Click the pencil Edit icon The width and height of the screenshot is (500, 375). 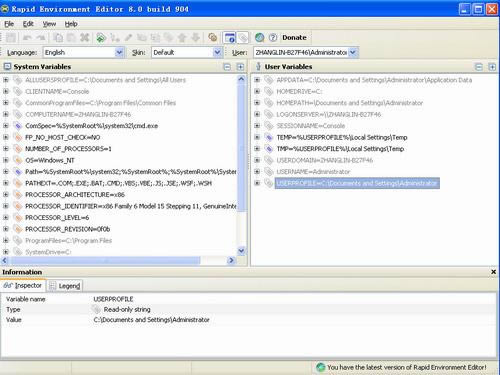click(128, 38)
